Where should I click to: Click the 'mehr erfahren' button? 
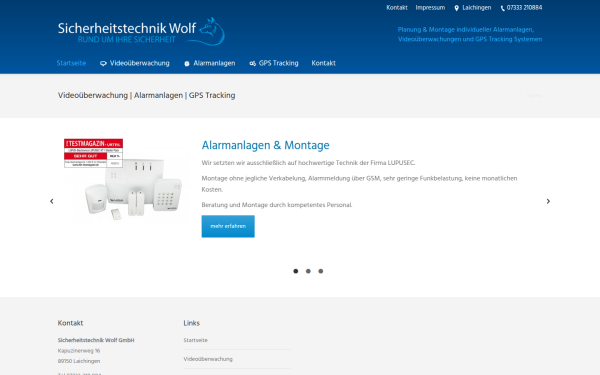pyautogui.click(x=228, y=226)
